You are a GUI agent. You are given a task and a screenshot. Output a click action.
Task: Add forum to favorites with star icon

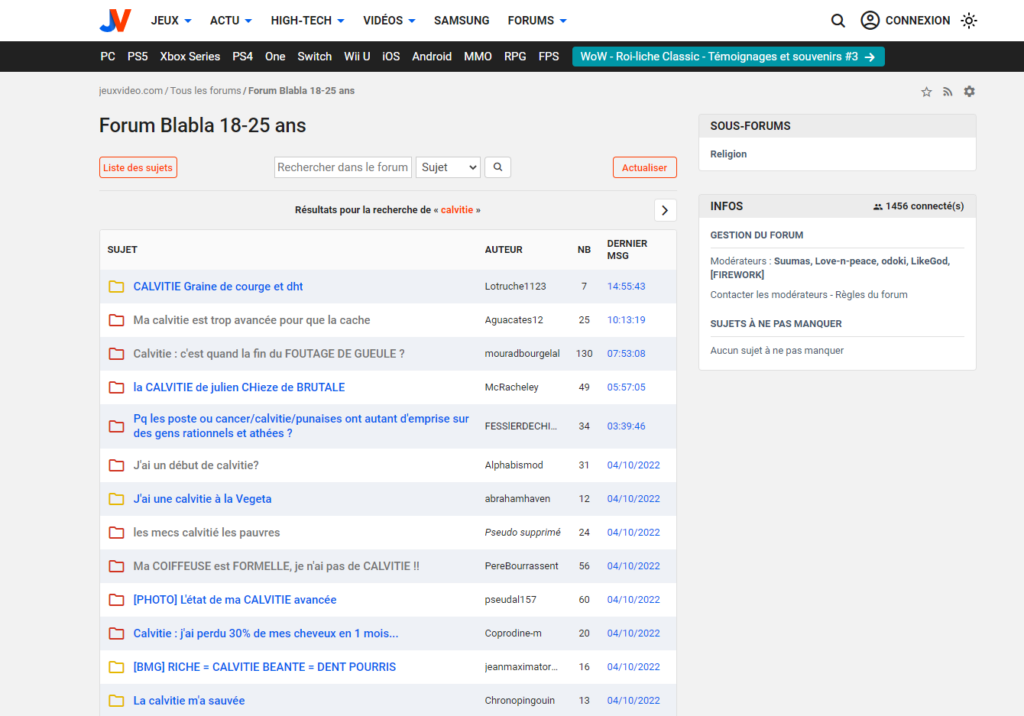[926, 92]
